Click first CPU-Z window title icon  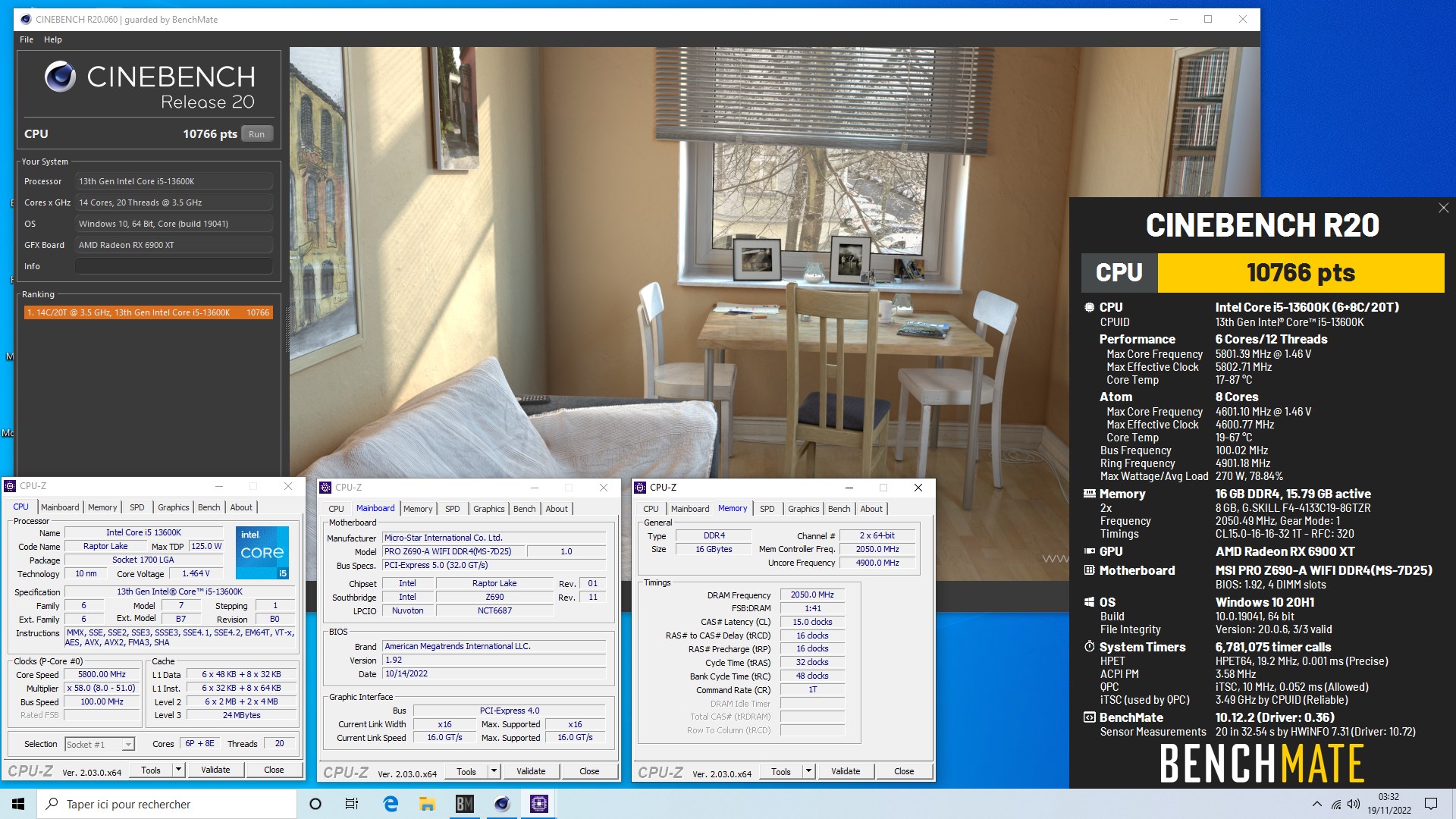pyautogui.click(x=11, y=486)
